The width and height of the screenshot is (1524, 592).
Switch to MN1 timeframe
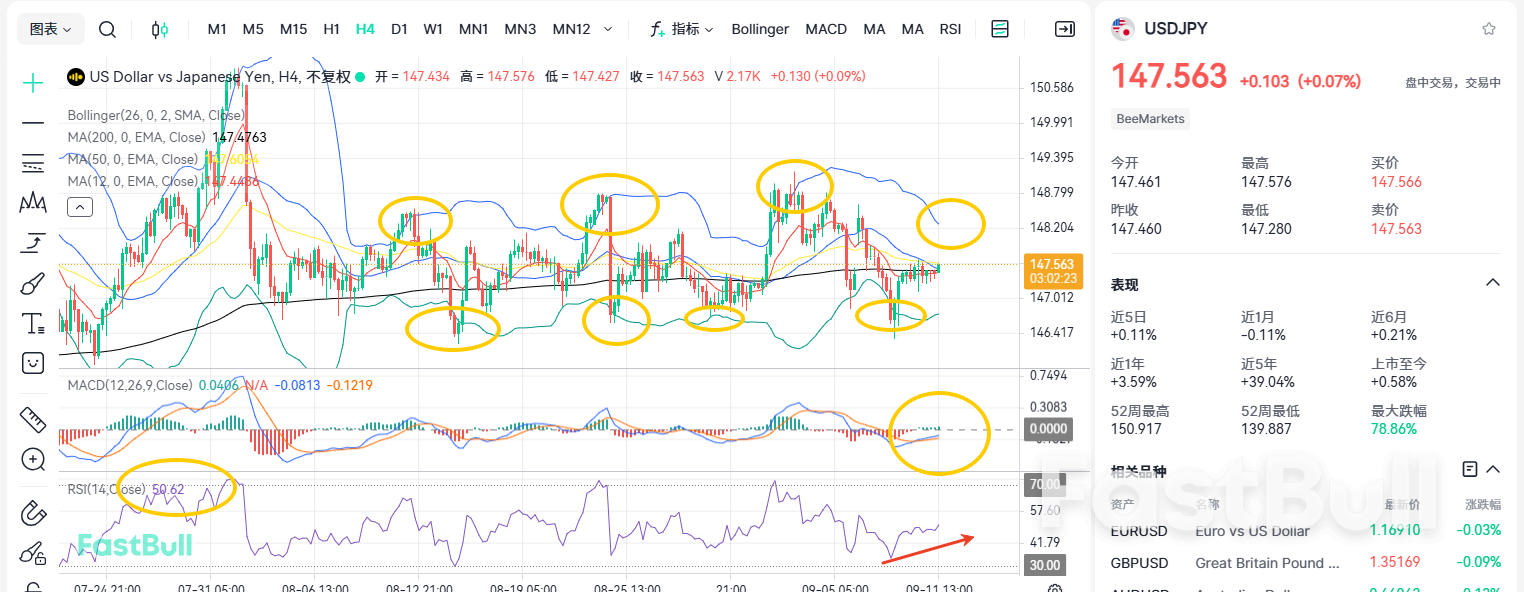tap(474, 29)
